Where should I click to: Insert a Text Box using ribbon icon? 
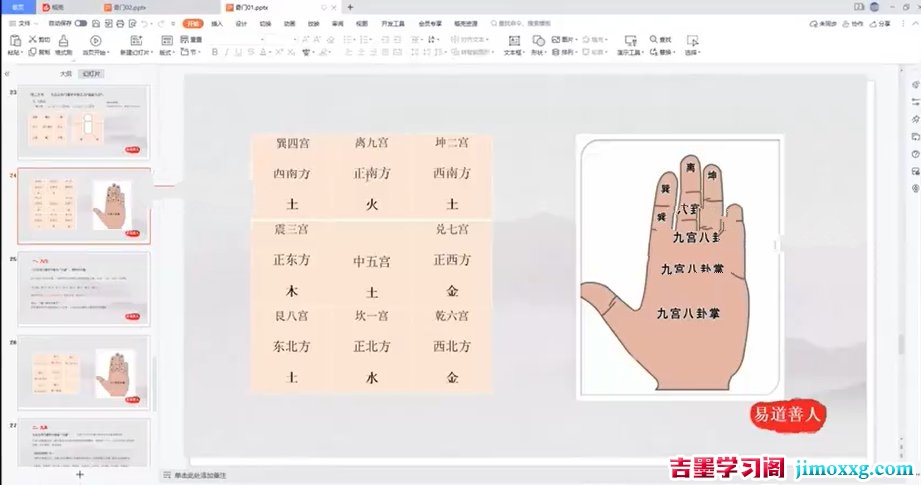[x=514, y=41]
